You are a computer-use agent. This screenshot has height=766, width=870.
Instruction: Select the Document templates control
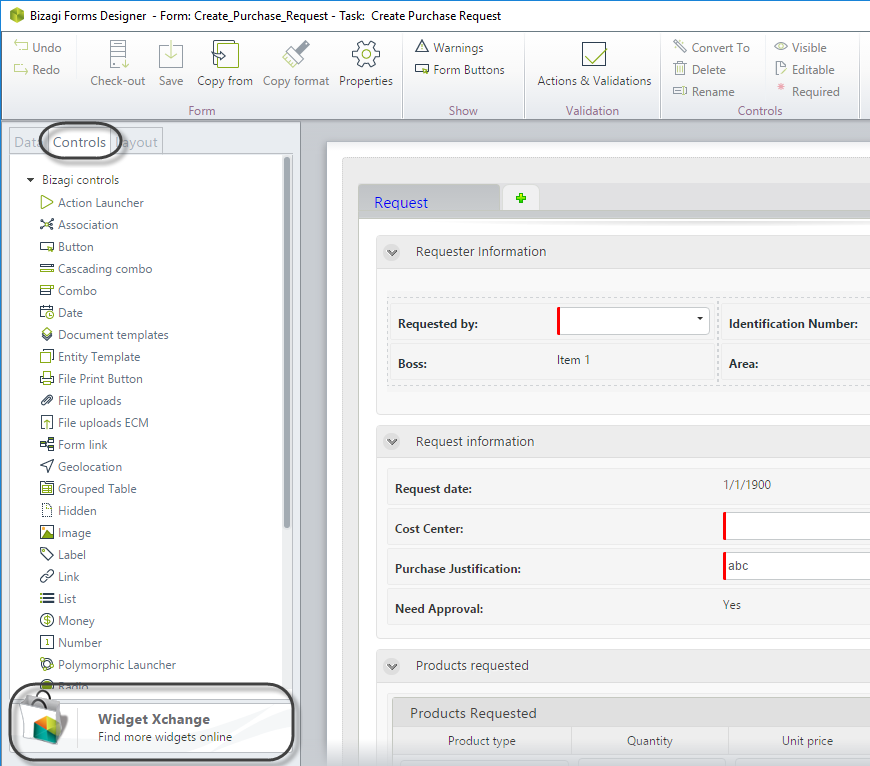(x=104, y=334)
